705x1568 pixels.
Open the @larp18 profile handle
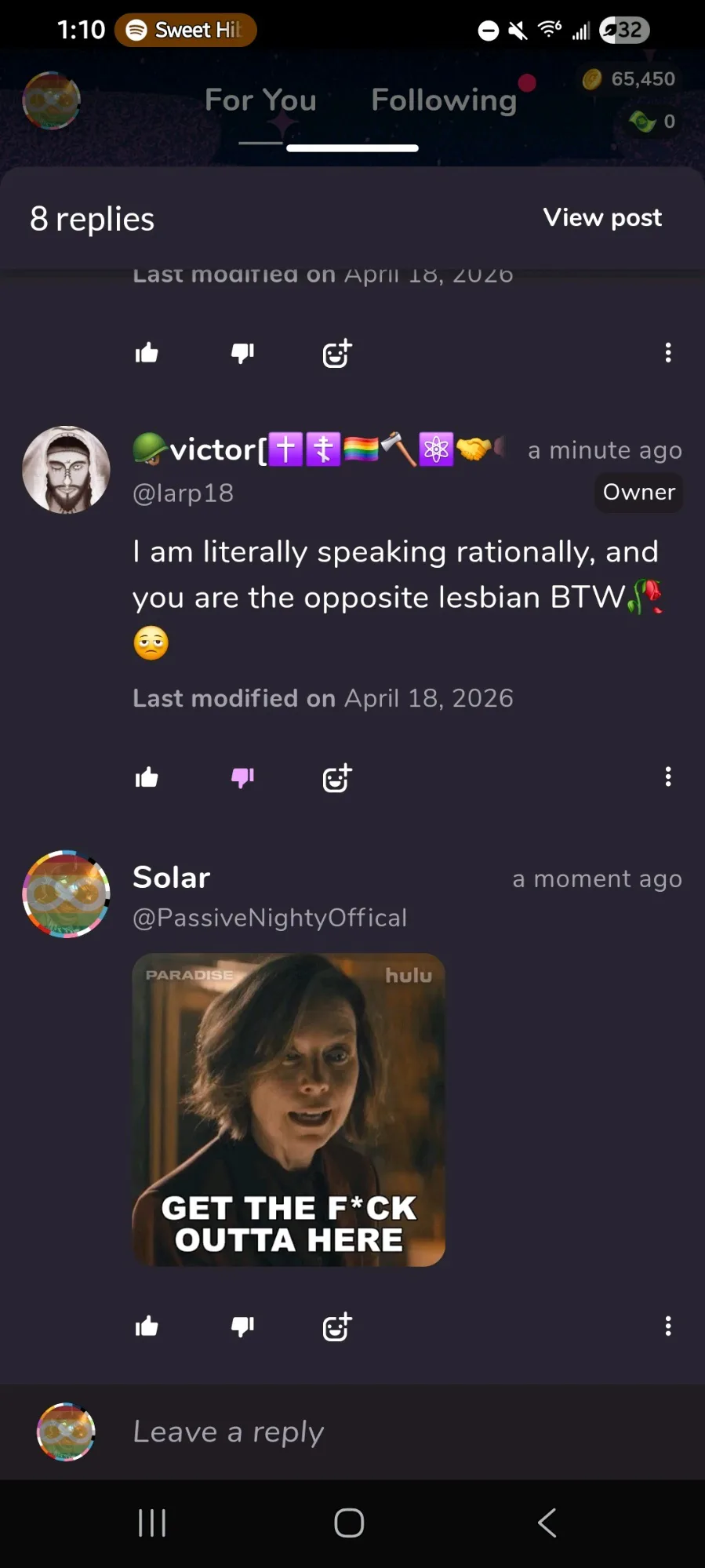[184, 493]
